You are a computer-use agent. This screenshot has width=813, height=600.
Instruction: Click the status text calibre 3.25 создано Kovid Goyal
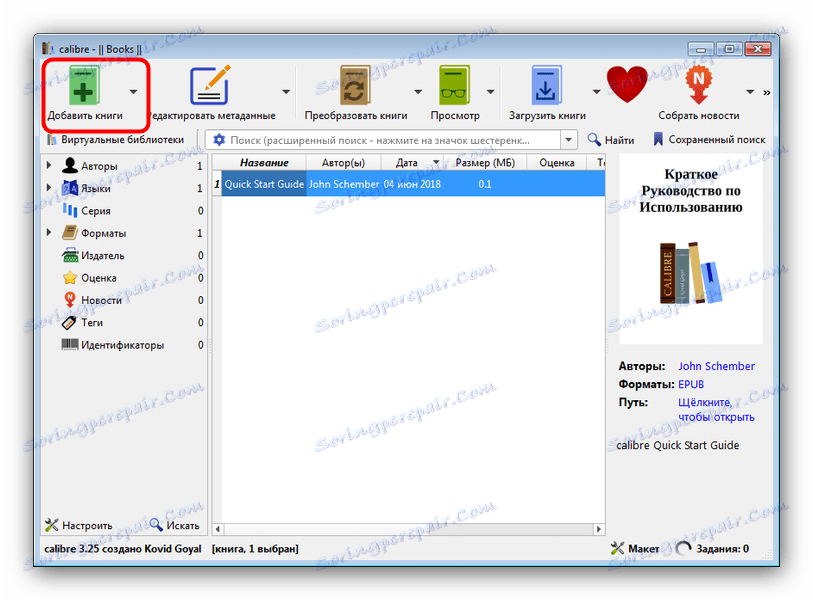pyautogui.click(x=123, y=549)
